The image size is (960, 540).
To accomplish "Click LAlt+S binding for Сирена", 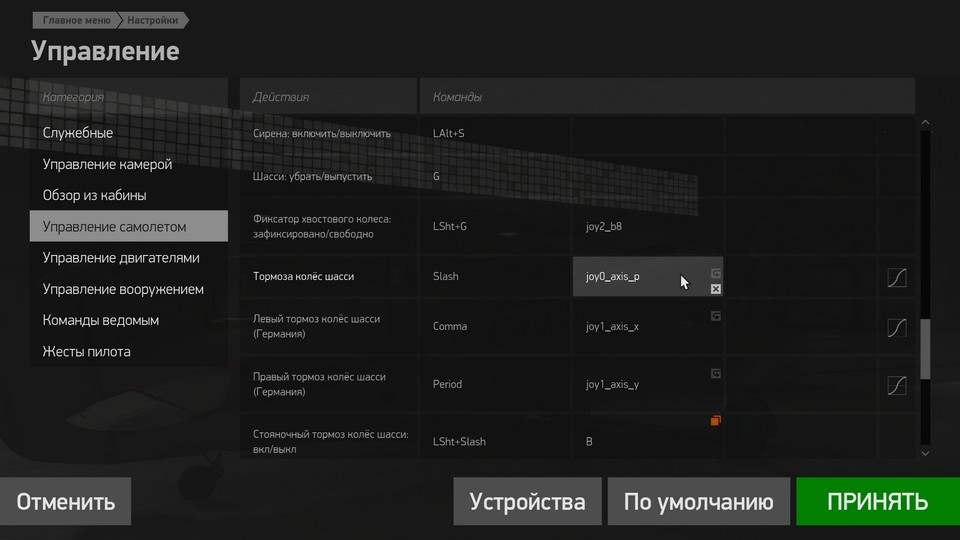I will [x=495, y=133].
